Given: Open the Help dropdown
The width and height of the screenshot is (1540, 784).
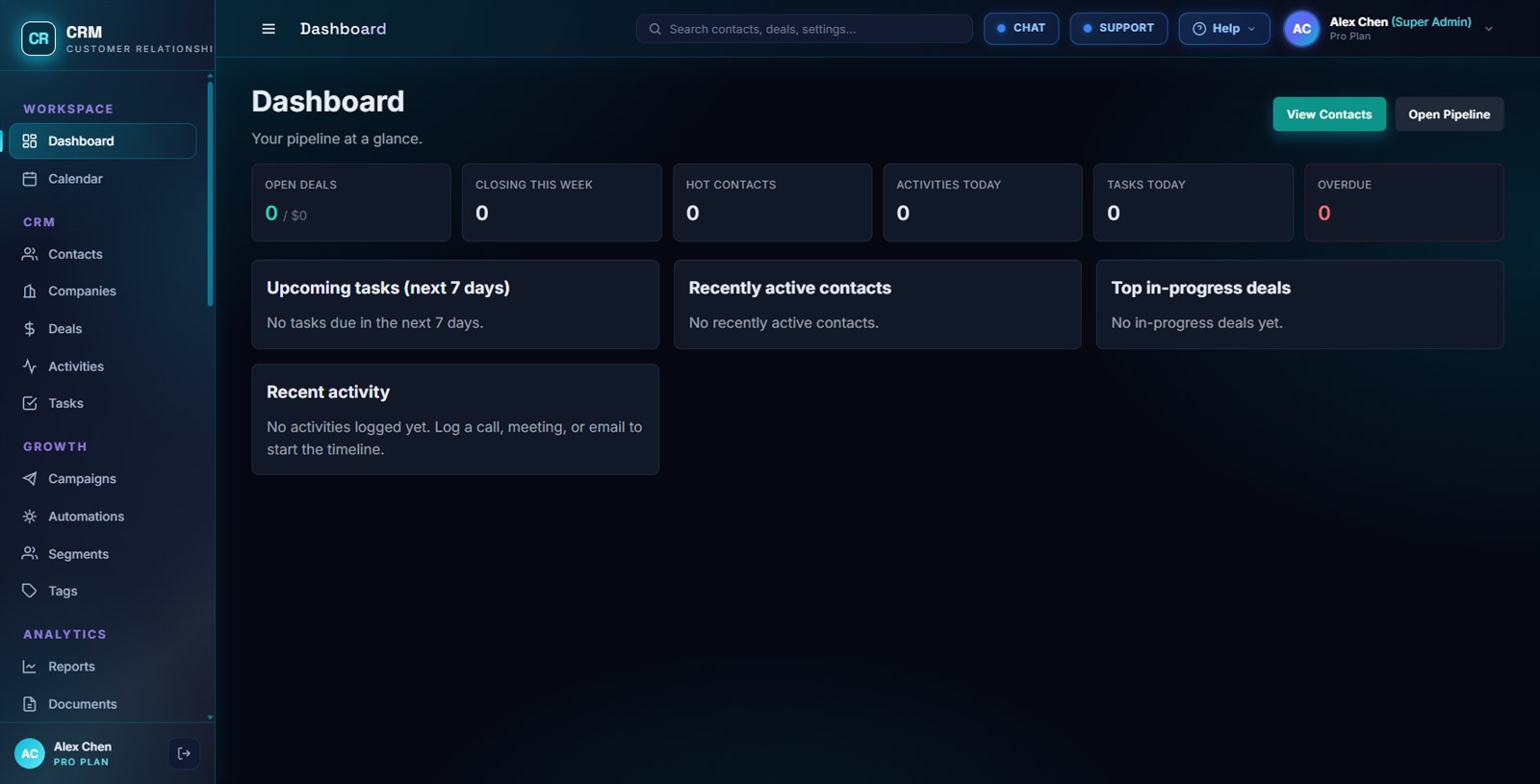Looking at the screenshot, I should pyautogui.click(x=1224, y=29).
